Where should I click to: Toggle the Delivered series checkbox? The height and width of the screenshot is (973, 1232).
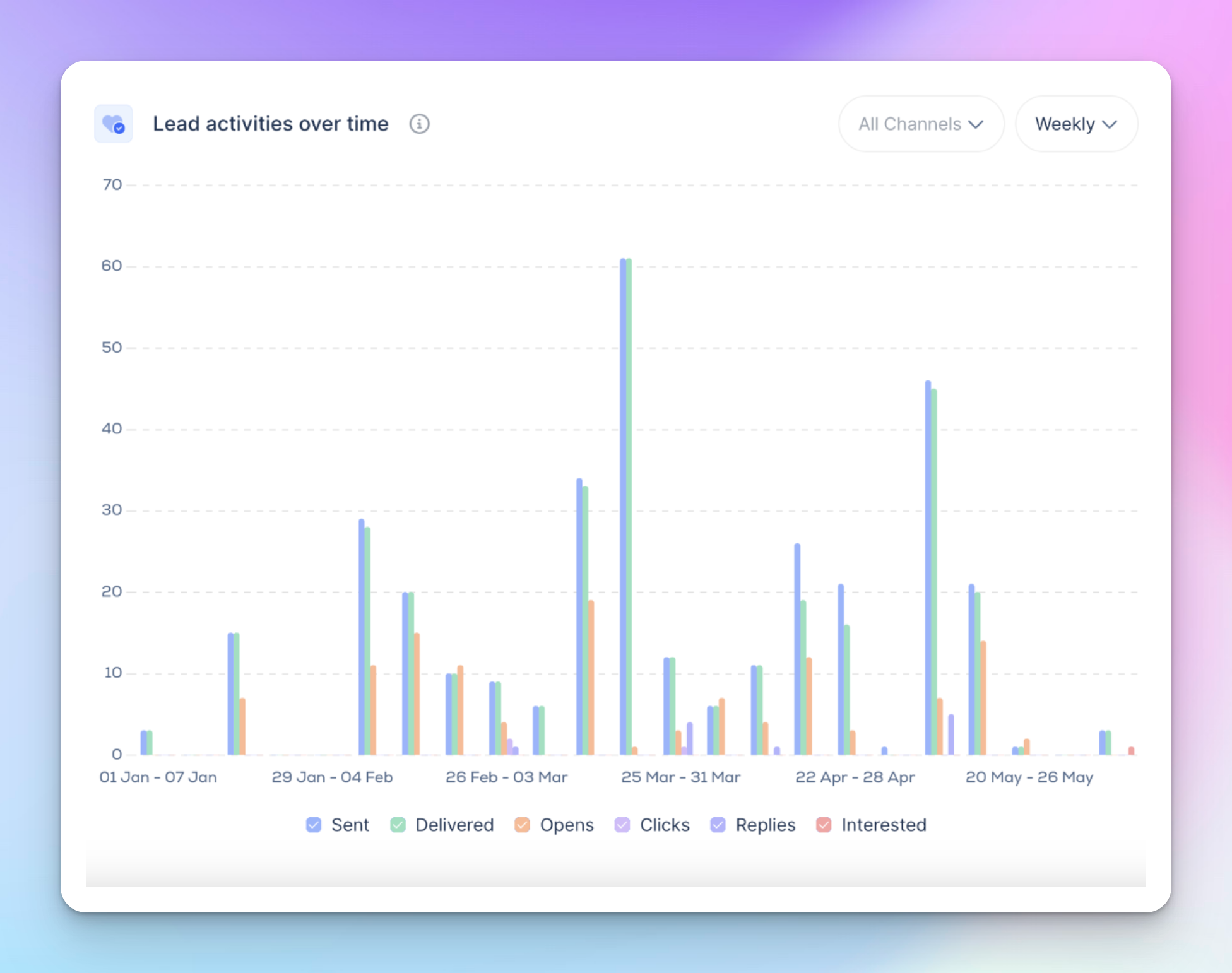(398, 825)
